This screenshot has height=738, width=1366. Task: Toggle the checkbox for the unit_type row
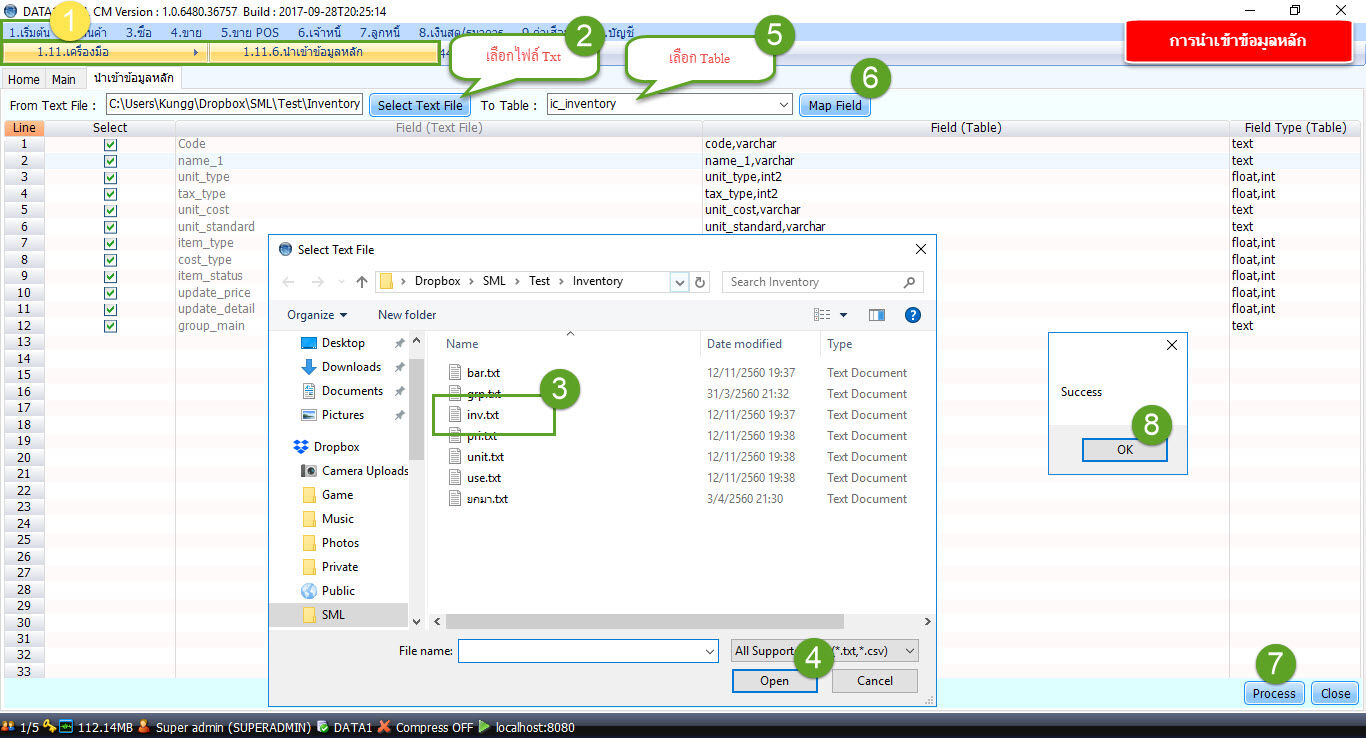110,177
